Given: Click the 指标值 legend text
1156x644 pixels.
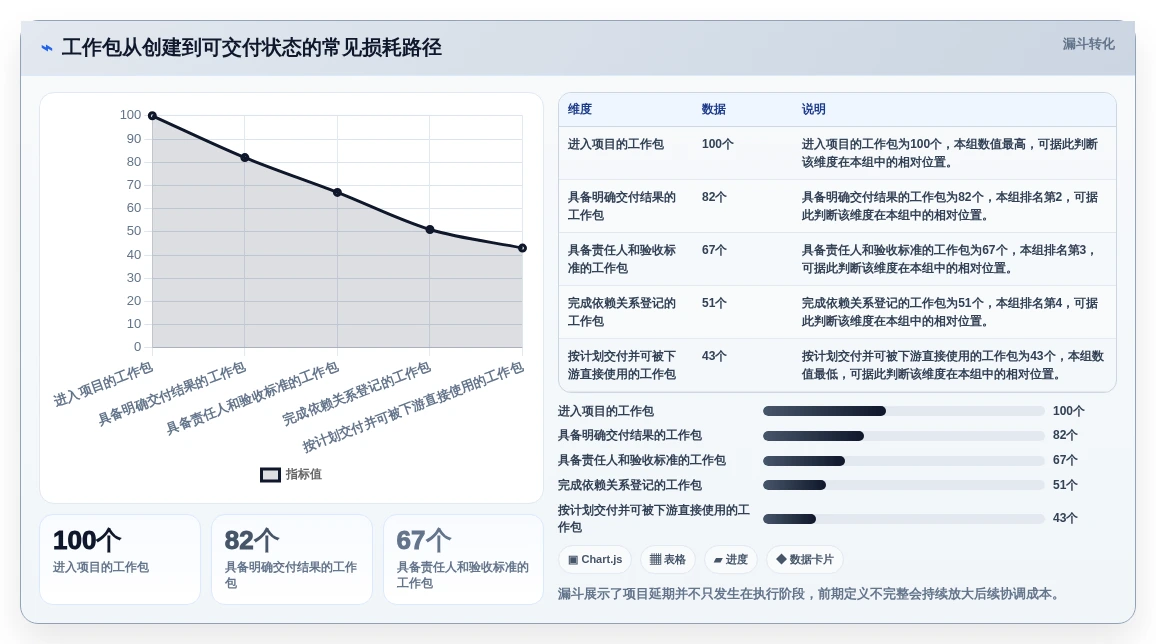Looking at the screenshot, I should (x=304, y=475).
